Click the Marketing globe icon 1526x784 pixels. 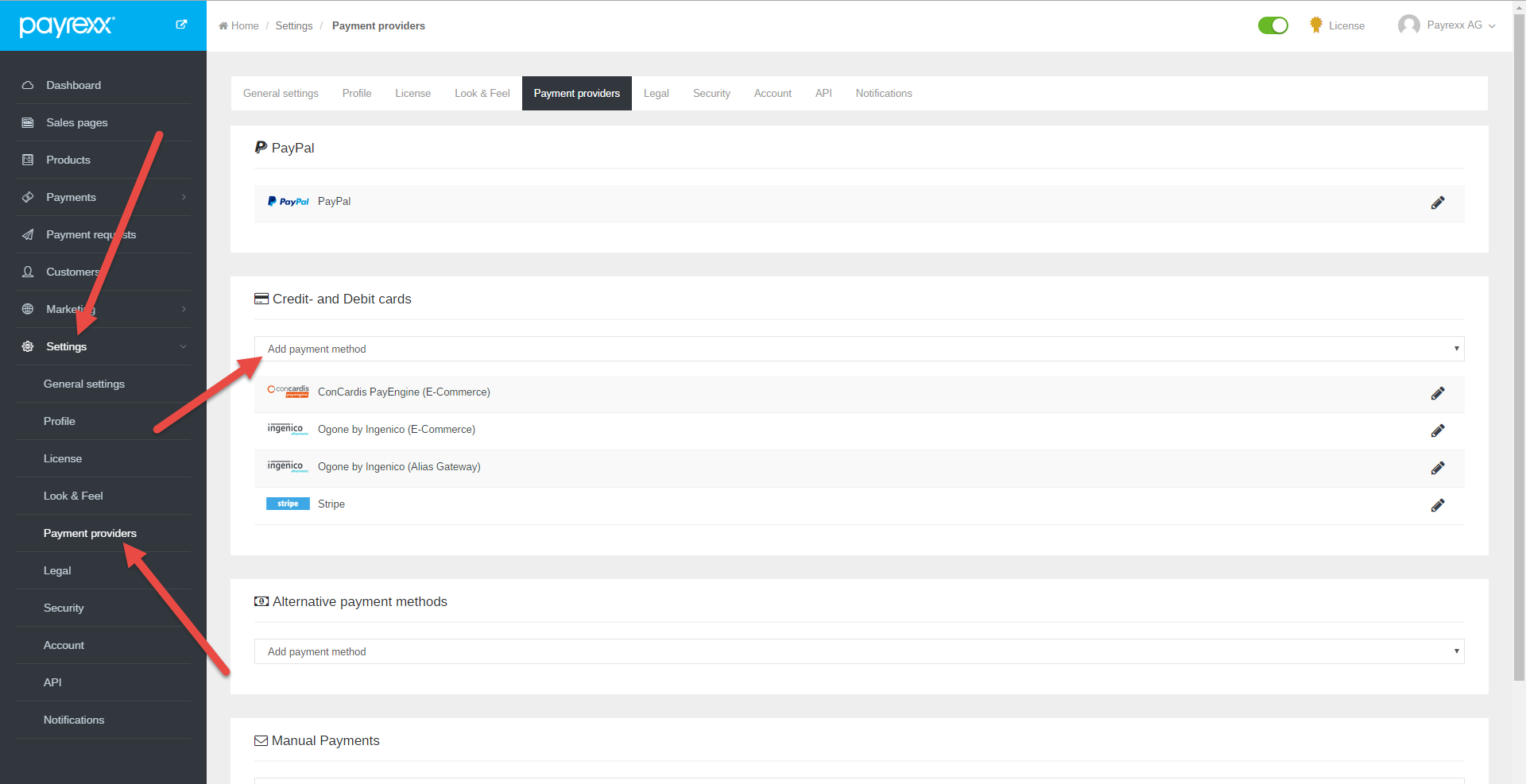pos(28,309)
